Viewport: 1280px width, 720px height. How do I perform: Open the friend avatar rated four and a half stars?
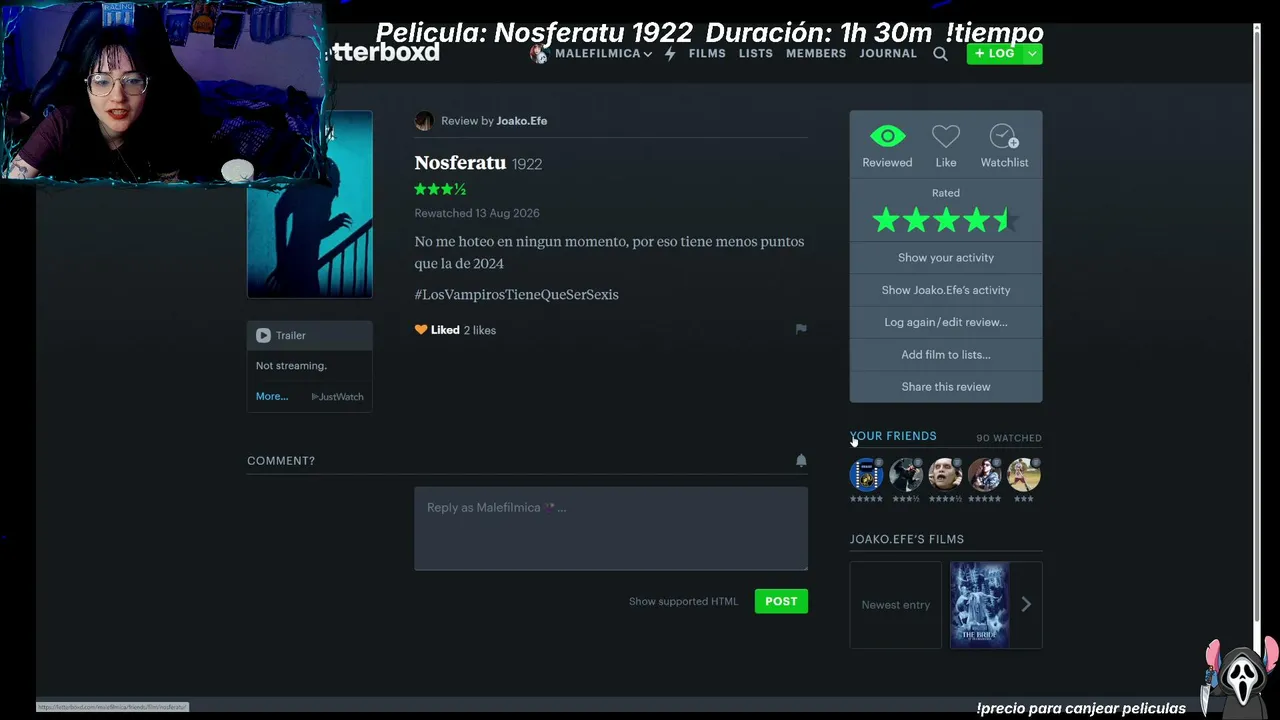point(945,474)
